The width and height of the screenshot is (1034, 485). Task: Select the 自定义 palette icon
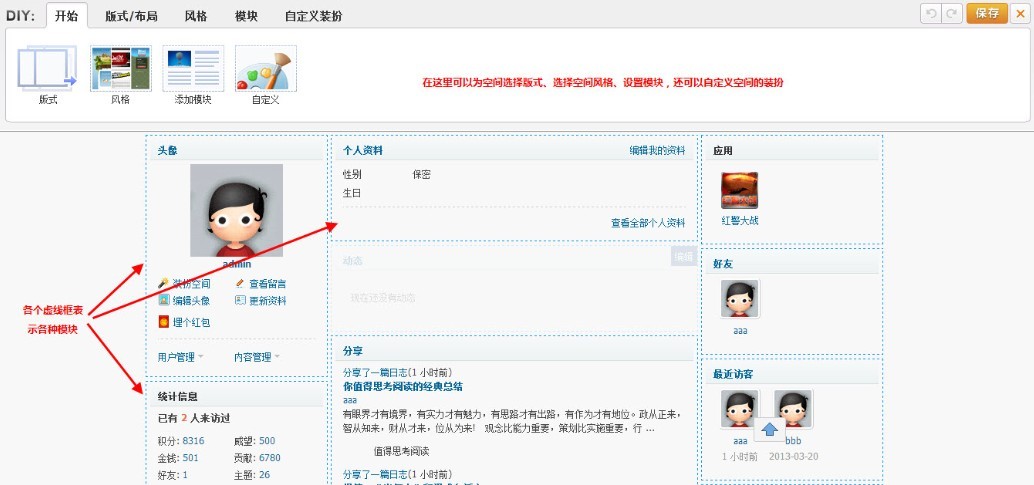(x=265, y=69)
